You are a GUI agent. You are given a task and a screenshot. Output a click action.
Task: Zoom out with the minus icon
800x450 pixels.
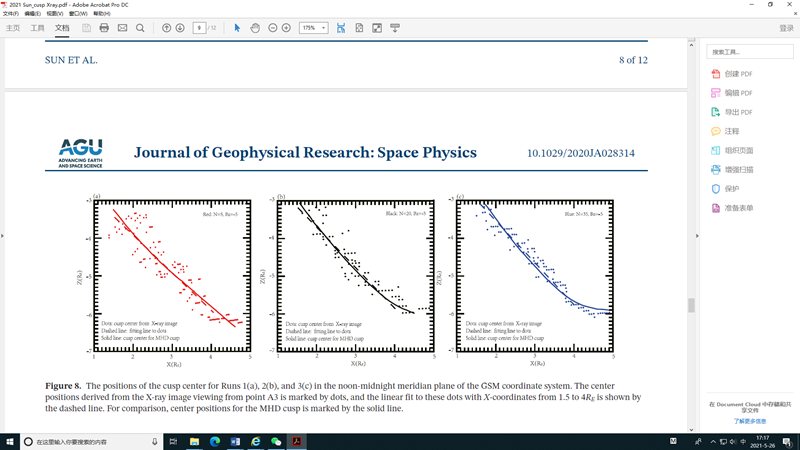(273, 28)
